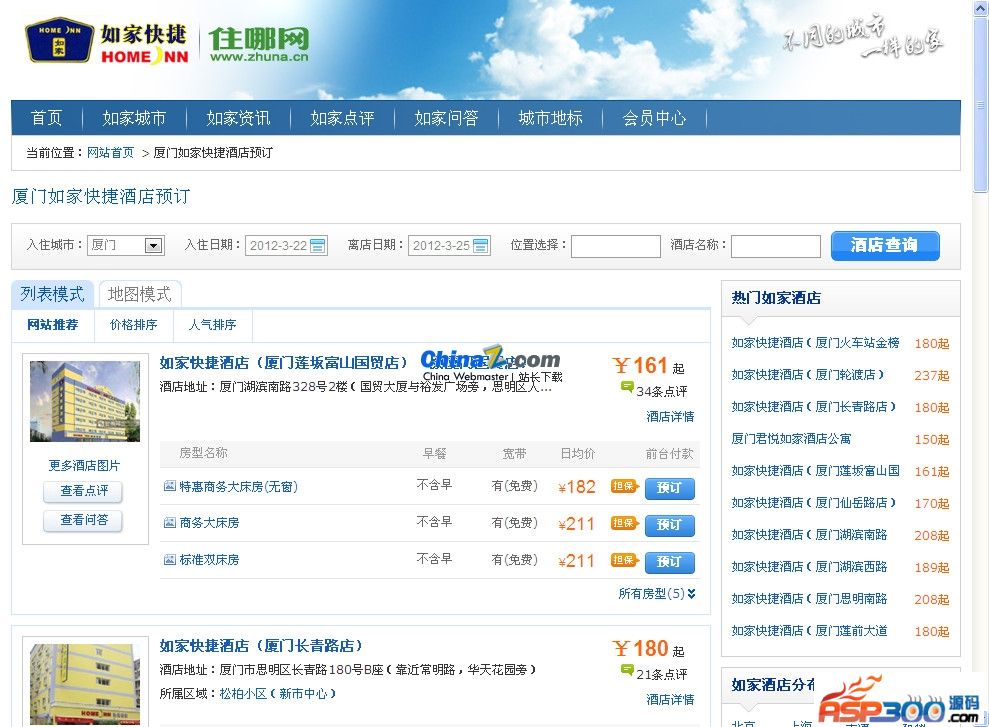Open sidebar link 厦门莲前大道
989x727 pixels.
pyautogui.click(x=809, y=631)
